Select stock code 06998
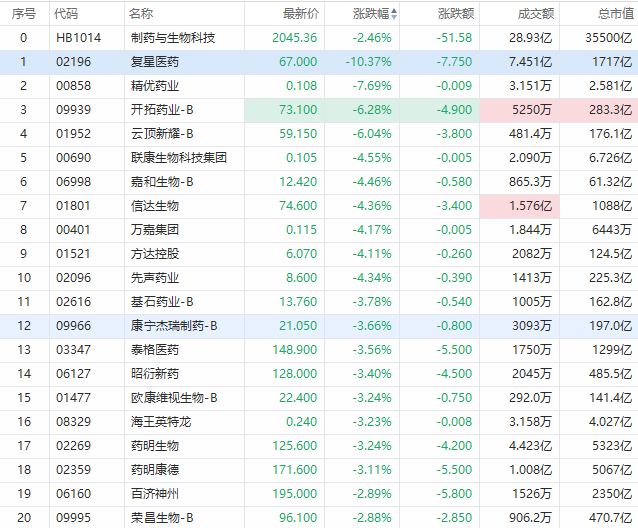 73,182
